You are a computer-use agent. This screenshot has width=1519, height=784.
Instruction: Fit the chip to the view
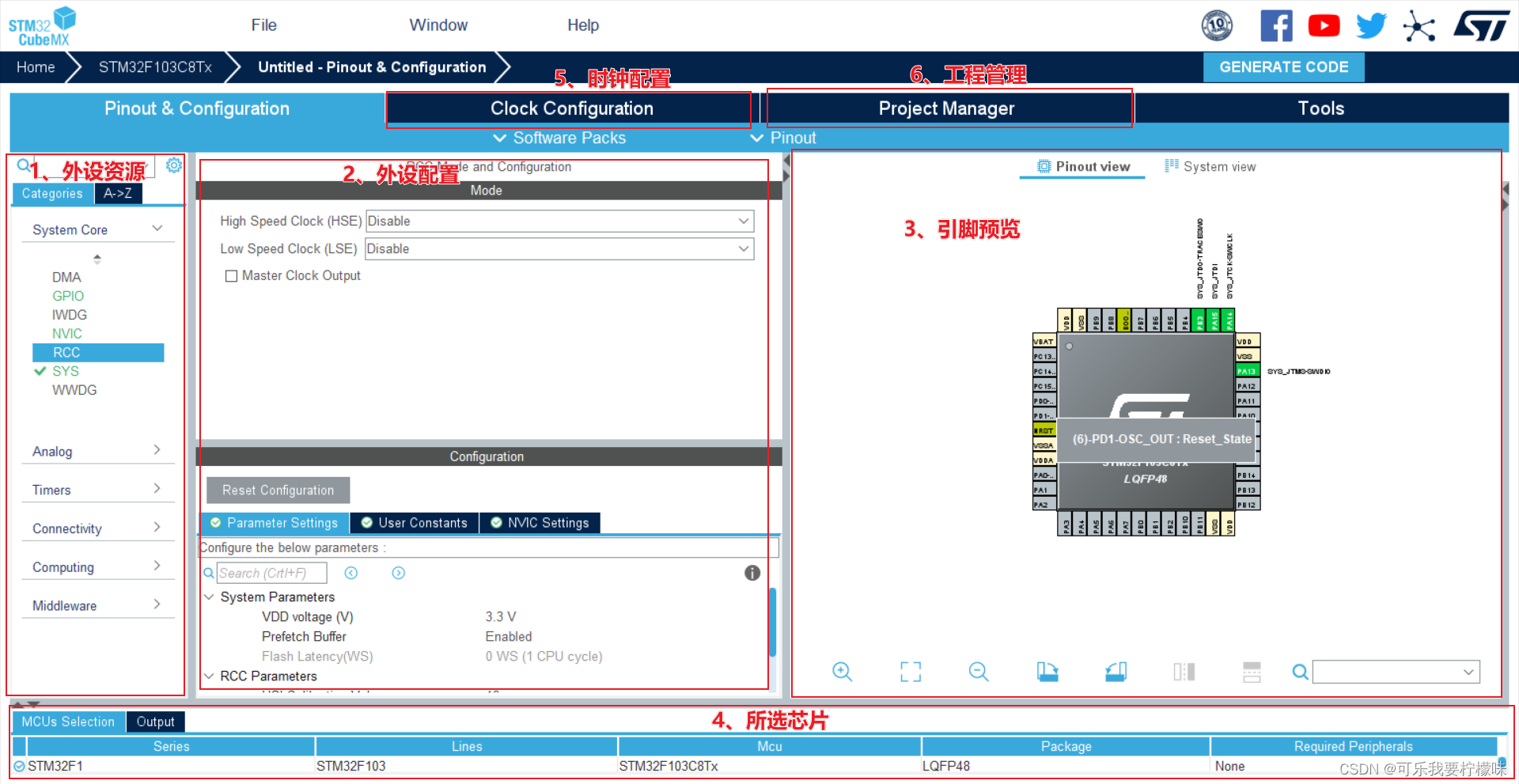coord(911,672)
